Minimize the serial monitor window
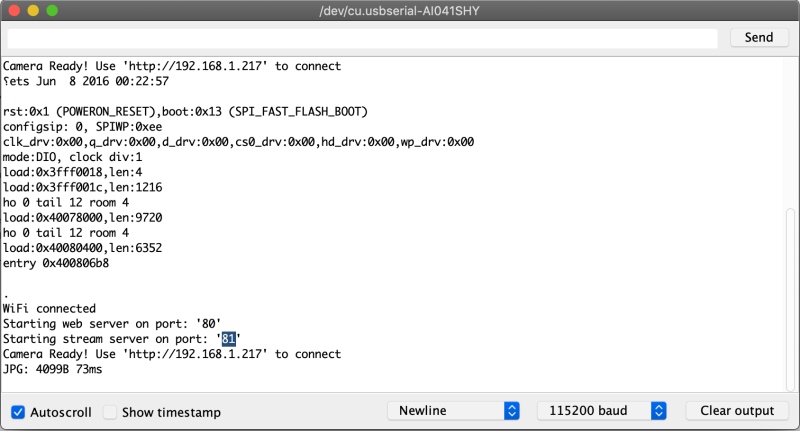 click(x=33, y=10)
